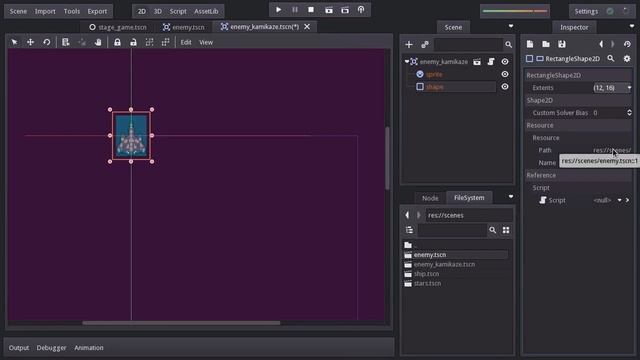Play the edited scene
This screenshot has width=640, height=360.
(x=329, y=10)
